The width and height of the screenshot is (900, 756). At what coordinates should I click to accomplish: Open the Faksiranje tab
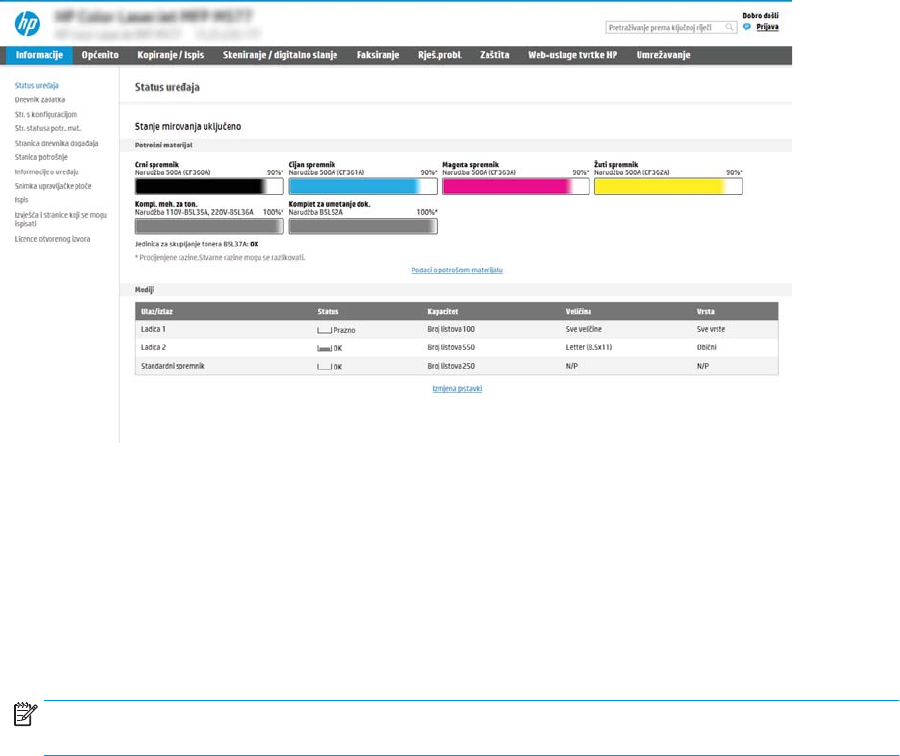click(378, 55)
